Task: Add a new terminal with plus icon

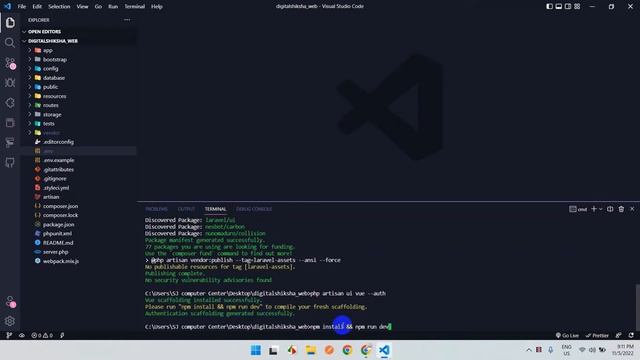Action: point(594,209)
